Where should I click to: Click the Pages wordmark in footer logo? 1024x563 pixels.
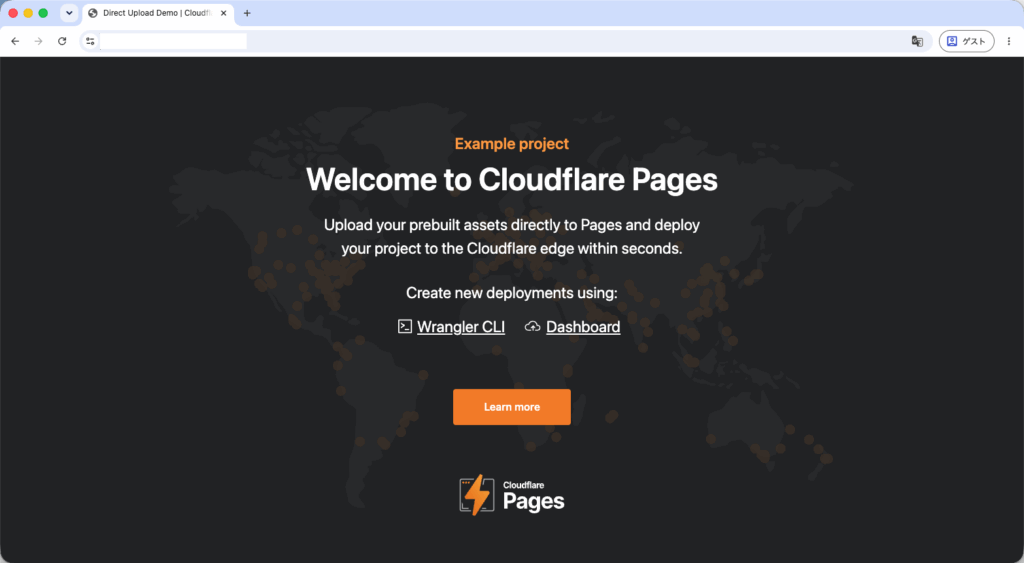click(x=534, y=502)
